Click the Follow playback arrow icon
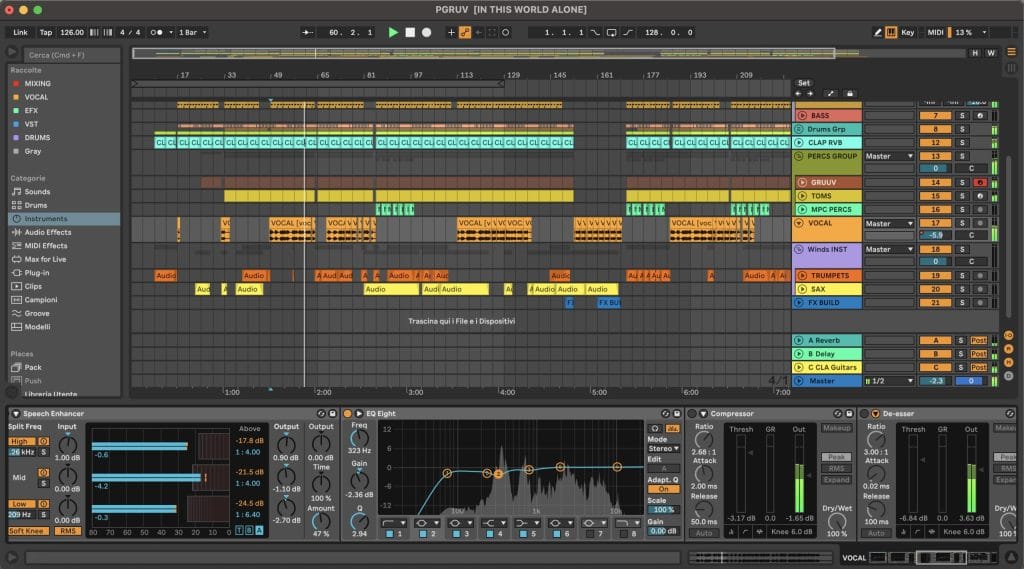The height and width of the screenshot is (569, 1024). click(307, 32)
